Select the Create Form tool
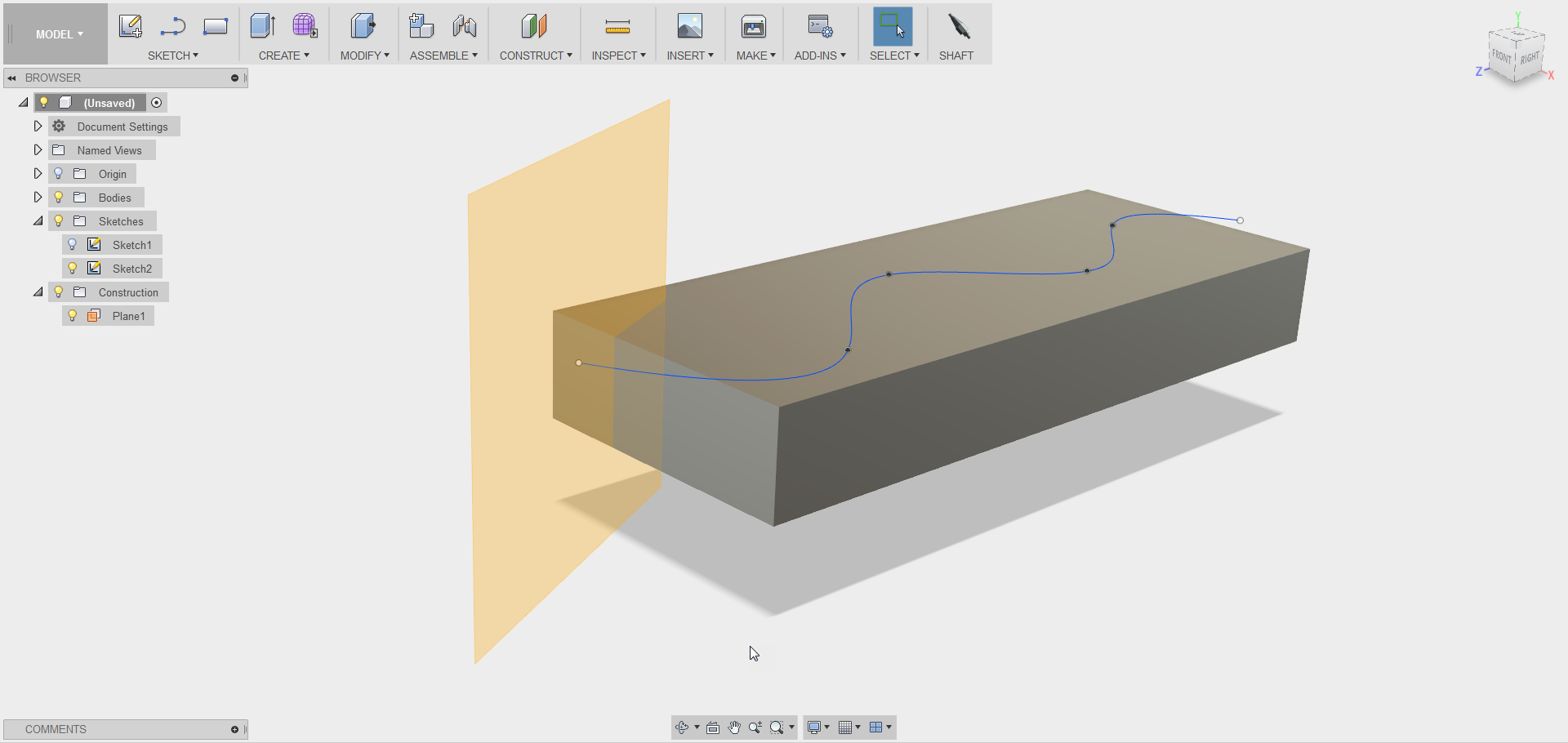 click(x=305, y=26)
